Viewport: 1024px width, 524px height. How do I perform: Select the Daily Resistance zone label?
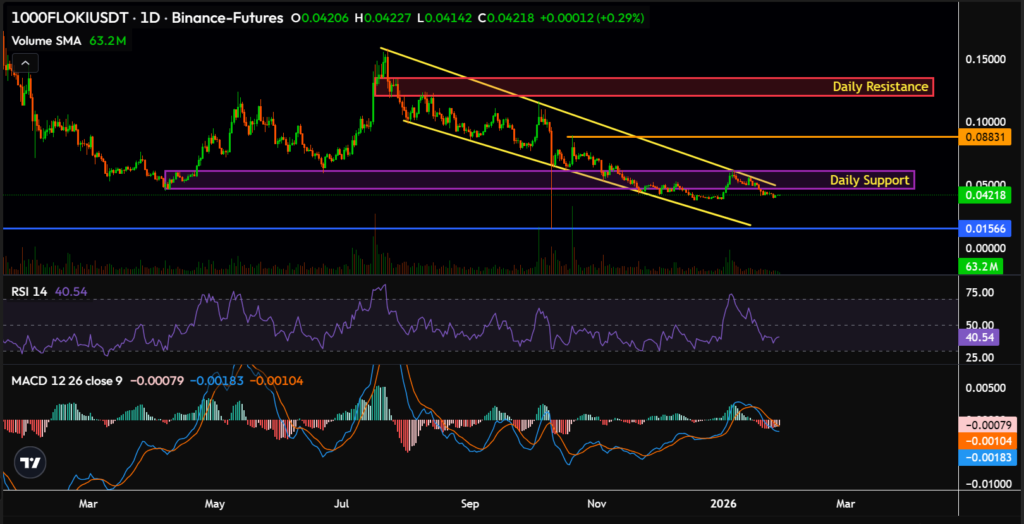(880, 86)
